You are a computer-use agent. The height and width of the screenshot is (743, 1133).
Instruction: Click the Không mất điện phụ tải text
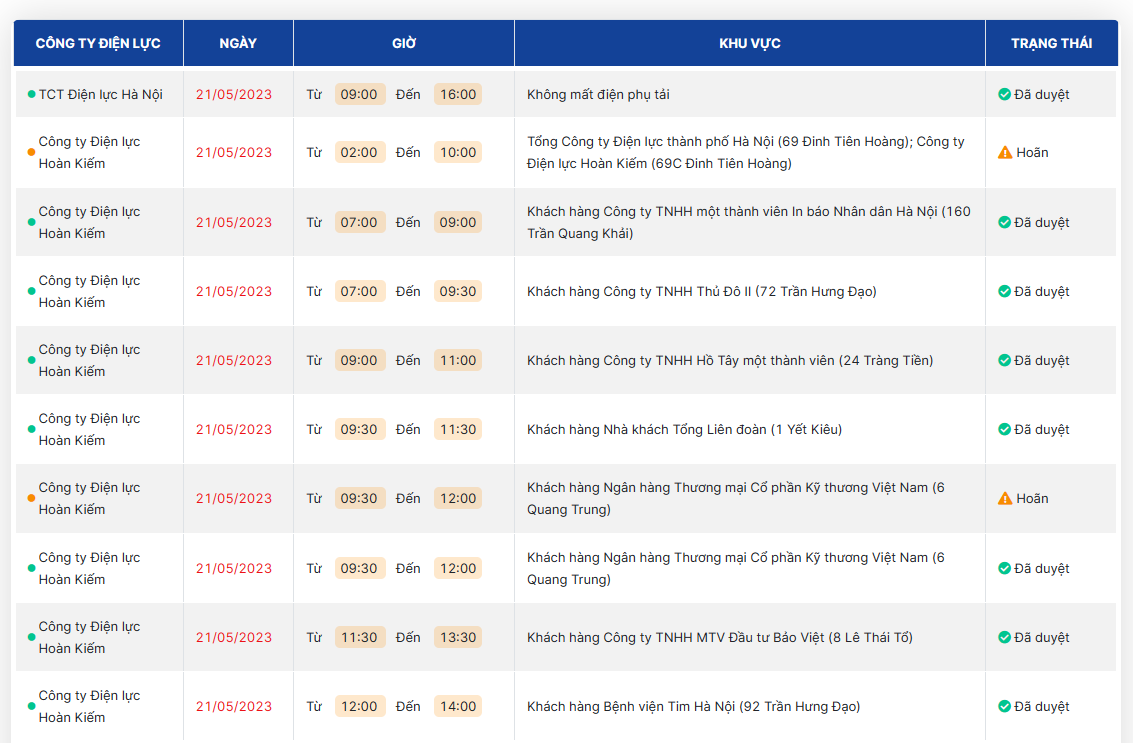click(x=598, y=94)
